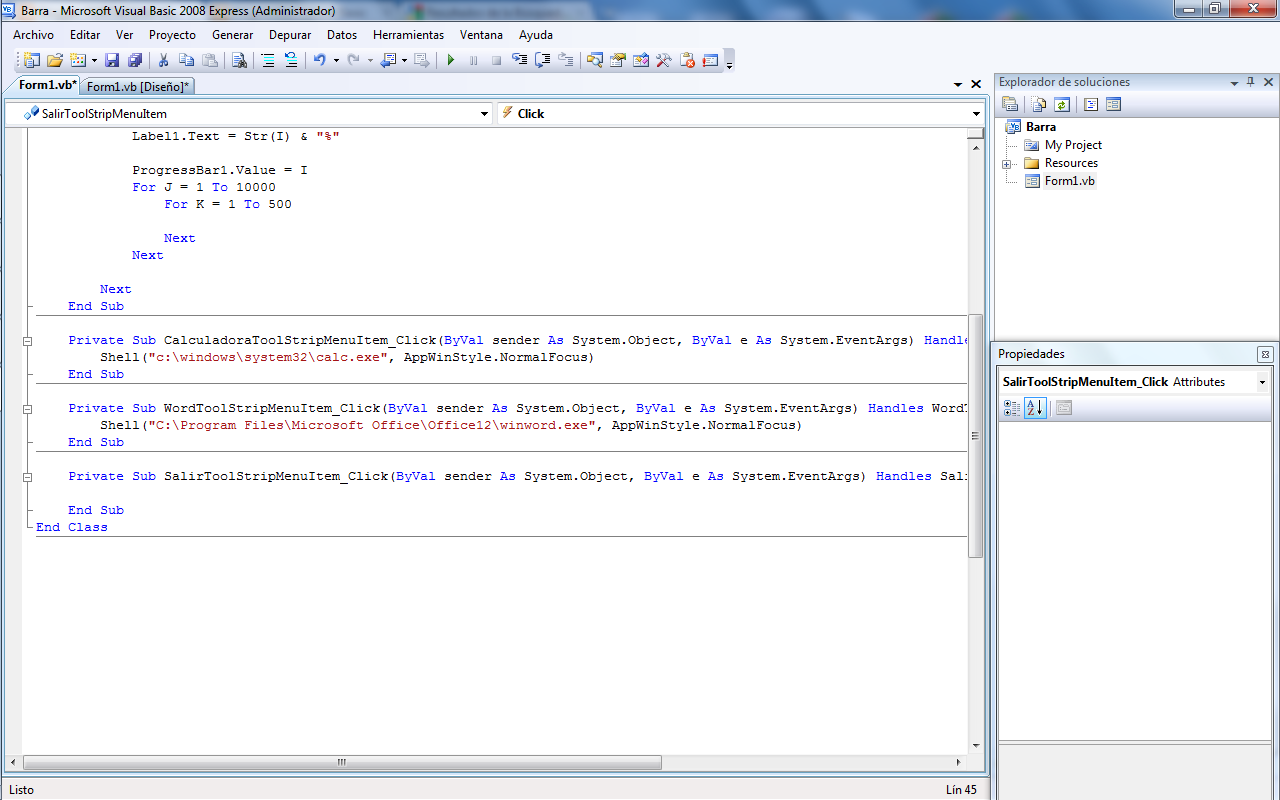Image resolution: width=1280 pixels, height=800 pixels.
Task: Click the Open File folder icon
Action: click(55, 60)
